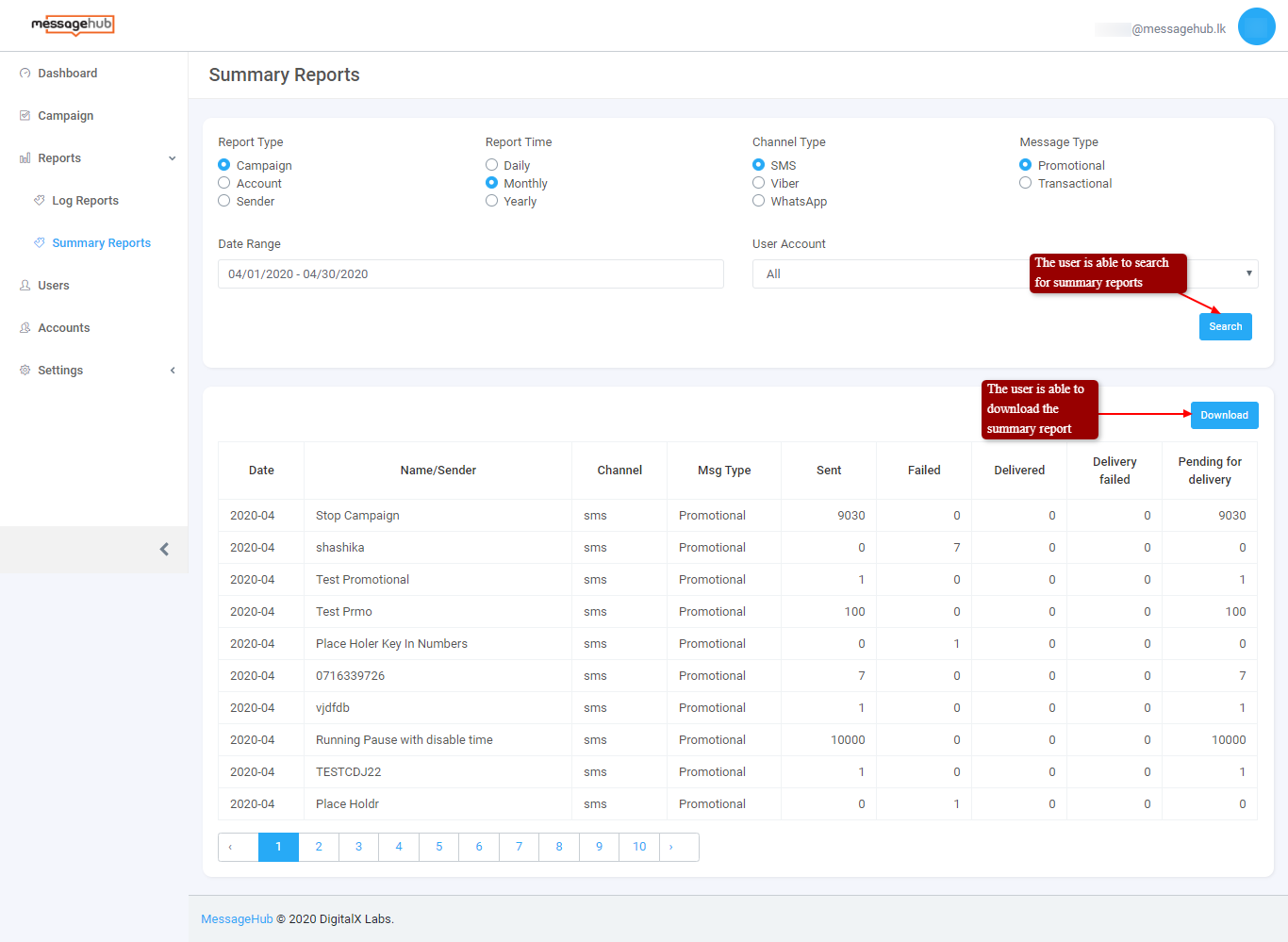Viewport: 1288px width, 942px height.
Task: Click the Settings gear icon
Action: pyautogui.click(x=25, y=371)
